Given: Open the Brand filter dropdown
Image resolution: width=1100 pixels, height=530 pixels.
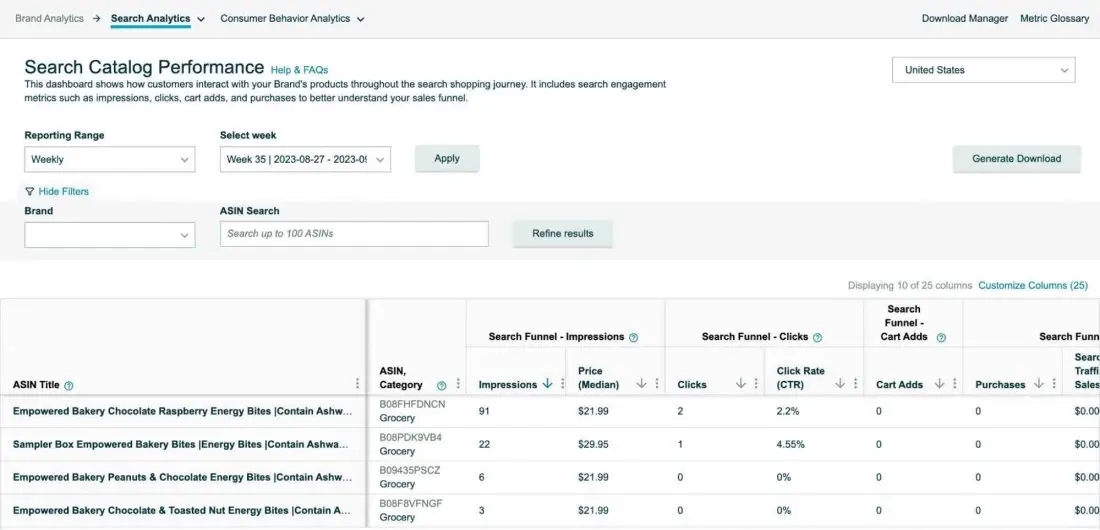Looking at the screenshot, I should pyautogui.click(x=109, y=234).
